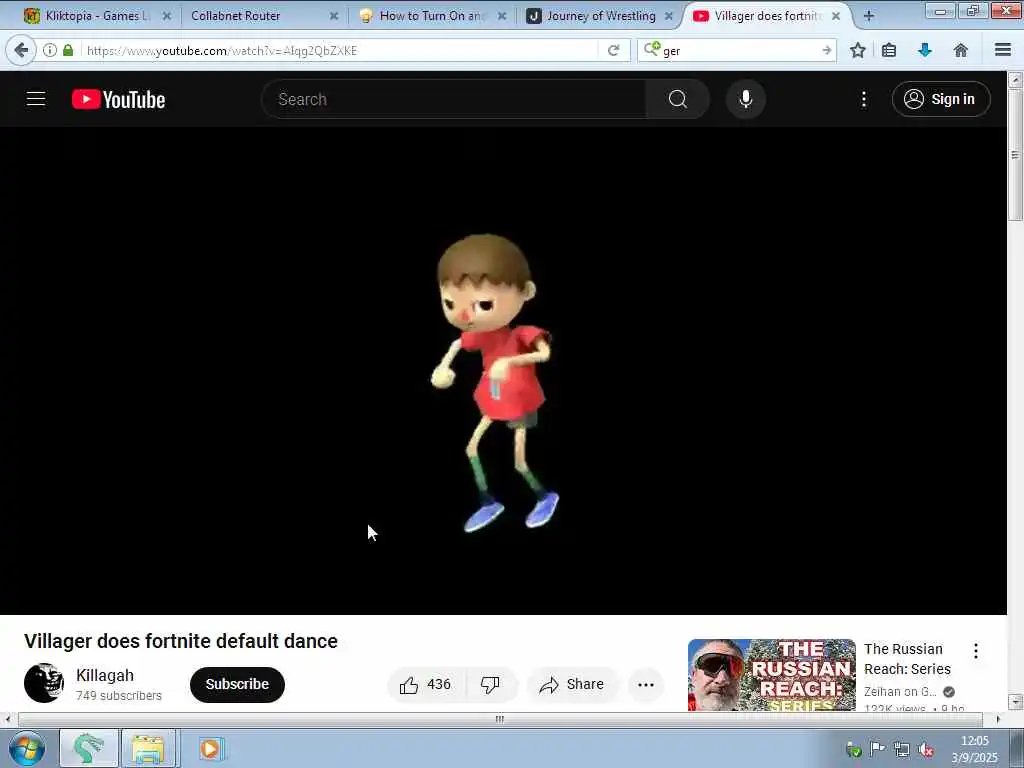The height and width of the screenshot is (768, 1024).
Task: Reload the page with refresh icon
Action: coord(613,50)
